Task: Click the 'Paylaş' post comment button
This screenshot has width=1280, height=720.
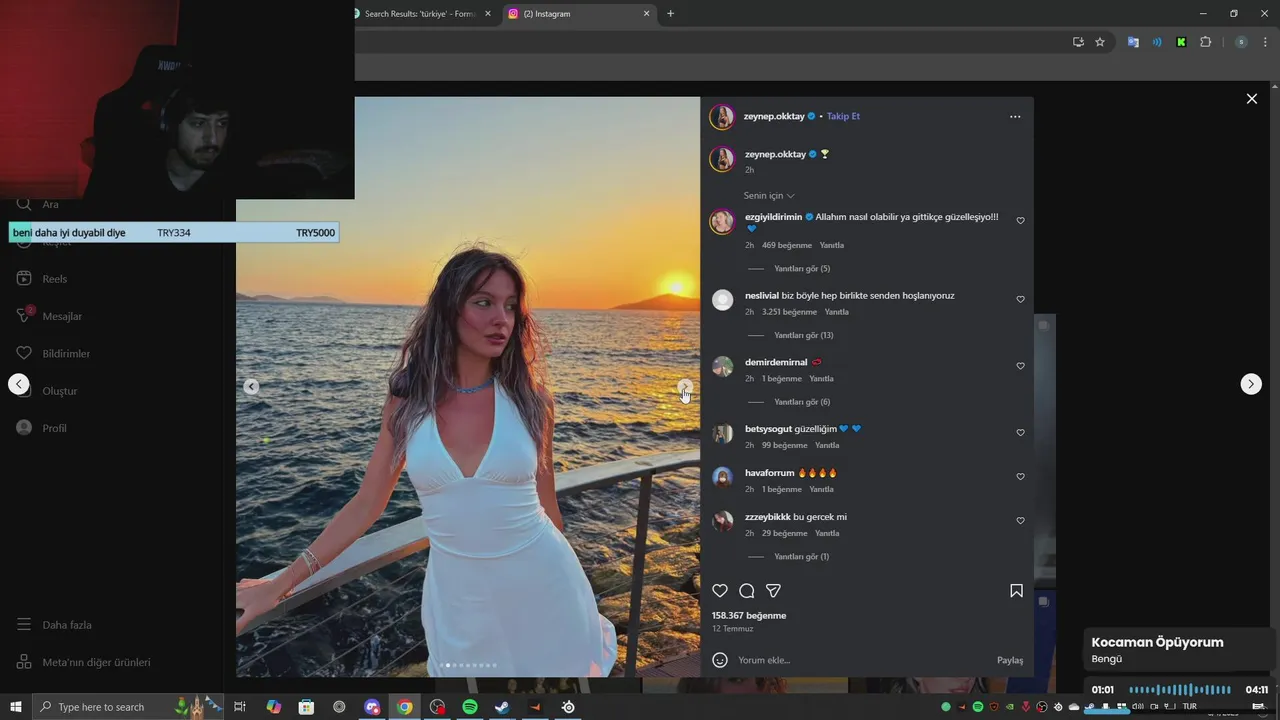Action: (1010, 660)
